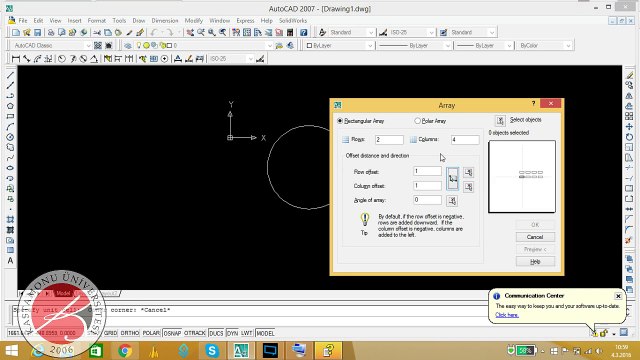Click the Move tool in Modify toolbar
The image size is (640, 360).
[x=629, y=127]
